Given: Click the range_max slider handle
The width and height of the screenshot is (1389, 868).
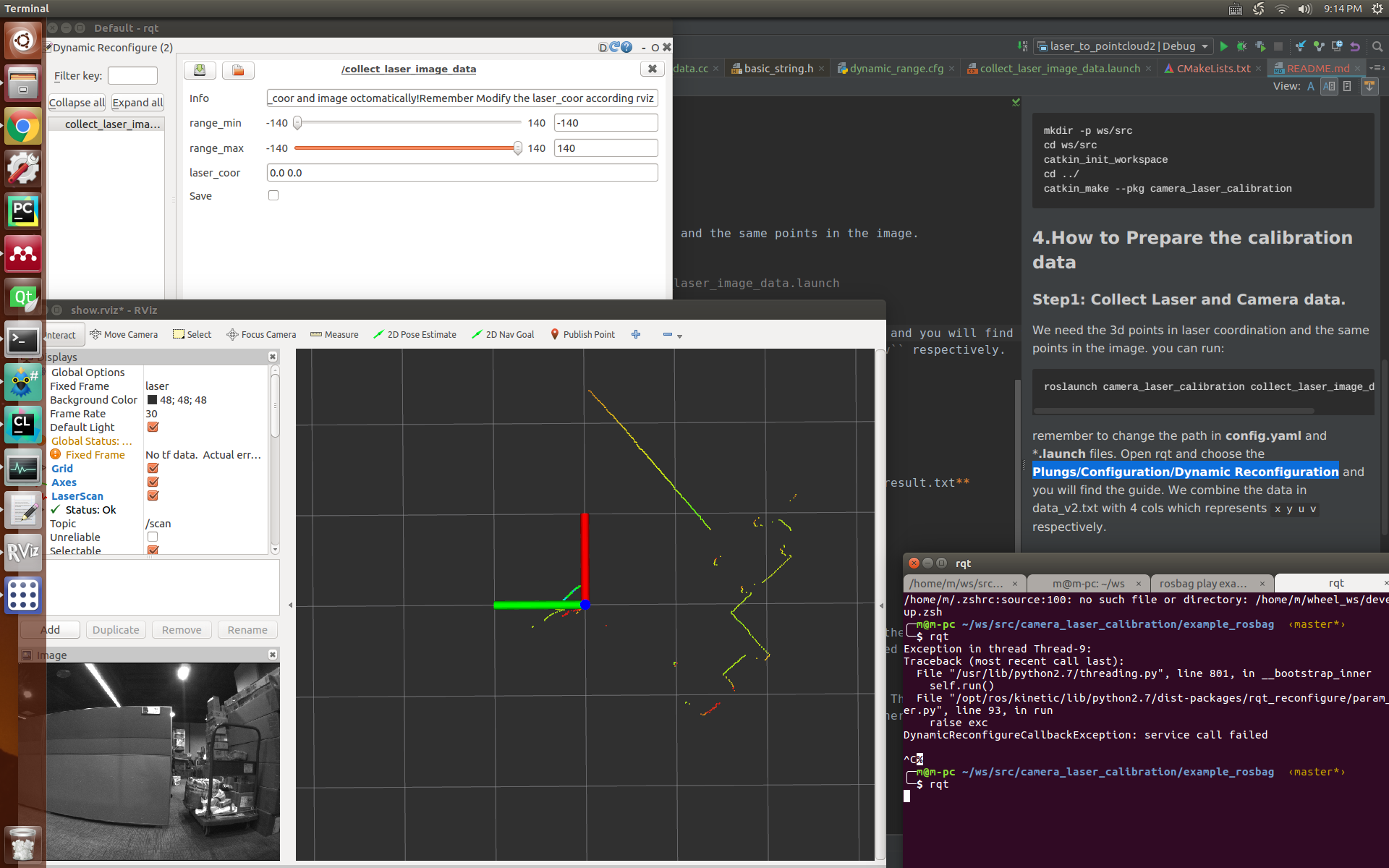Looking at the screenshot, I should 517,148.
